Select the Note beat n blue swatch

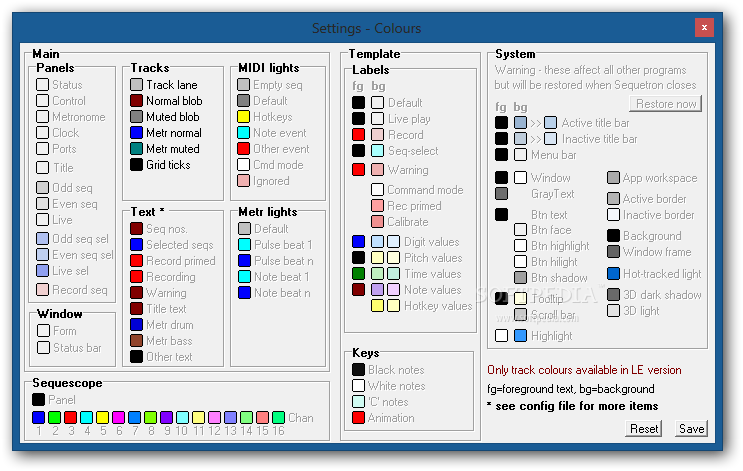[245, 293]
